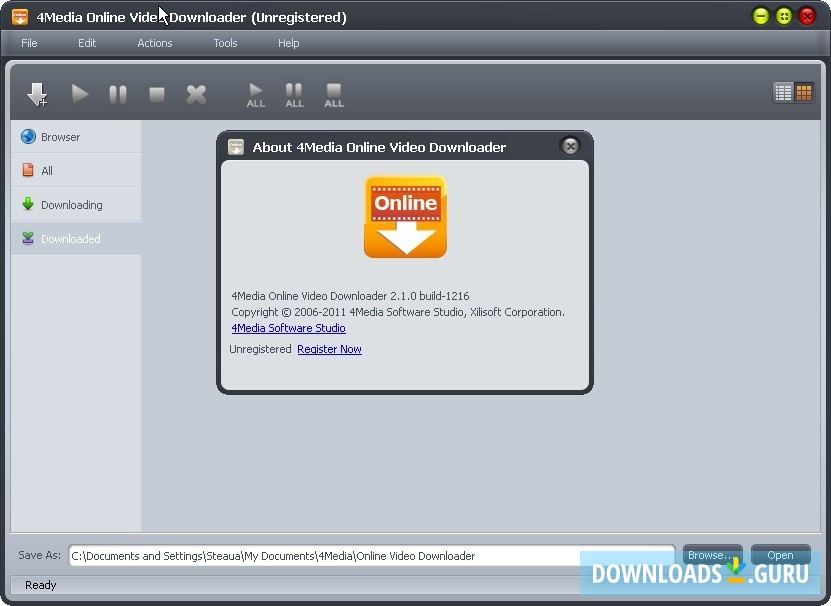Click Register Now to register the app
The width and height of the screenshot is (831, 606).
tap(329, 349)
